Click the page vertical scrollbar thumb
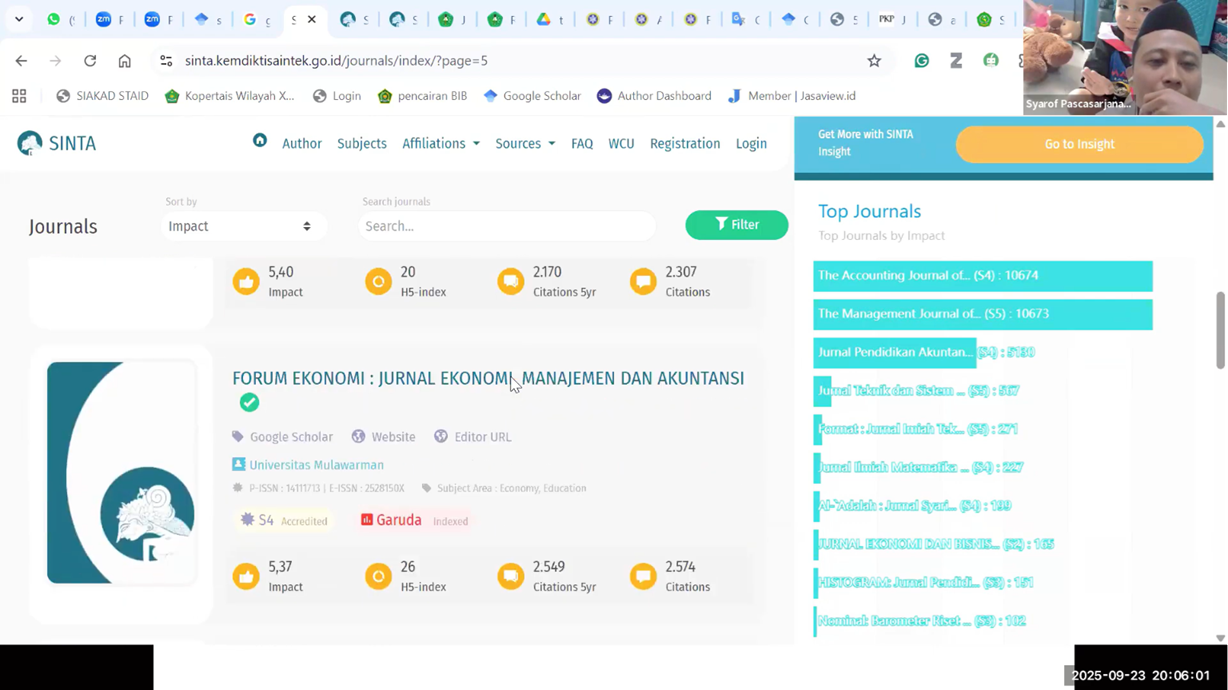 [1220, 330]
